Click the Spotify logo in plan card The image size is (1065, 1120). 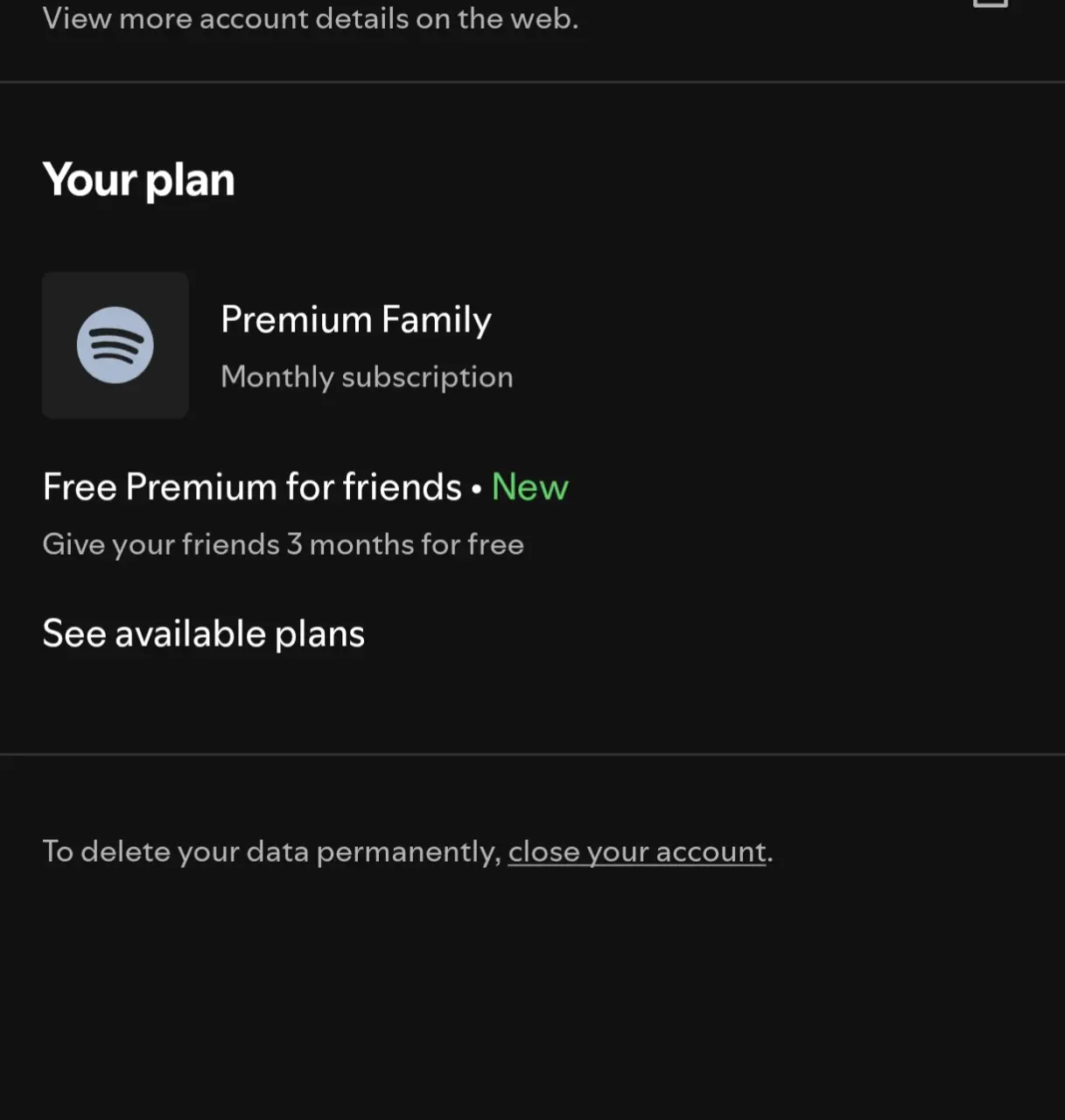point(116,345)
